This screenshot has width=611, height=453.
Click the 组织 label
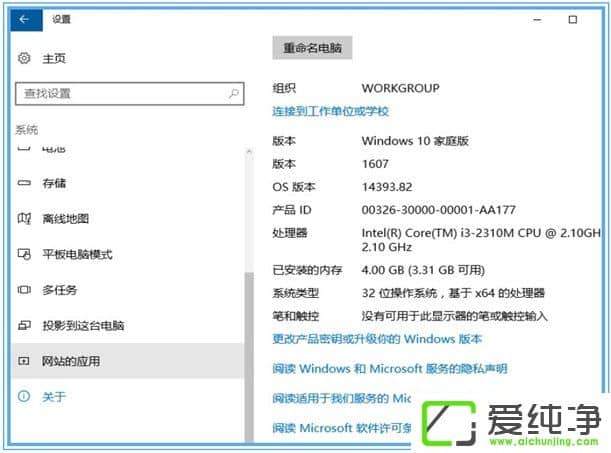(284, 88)
